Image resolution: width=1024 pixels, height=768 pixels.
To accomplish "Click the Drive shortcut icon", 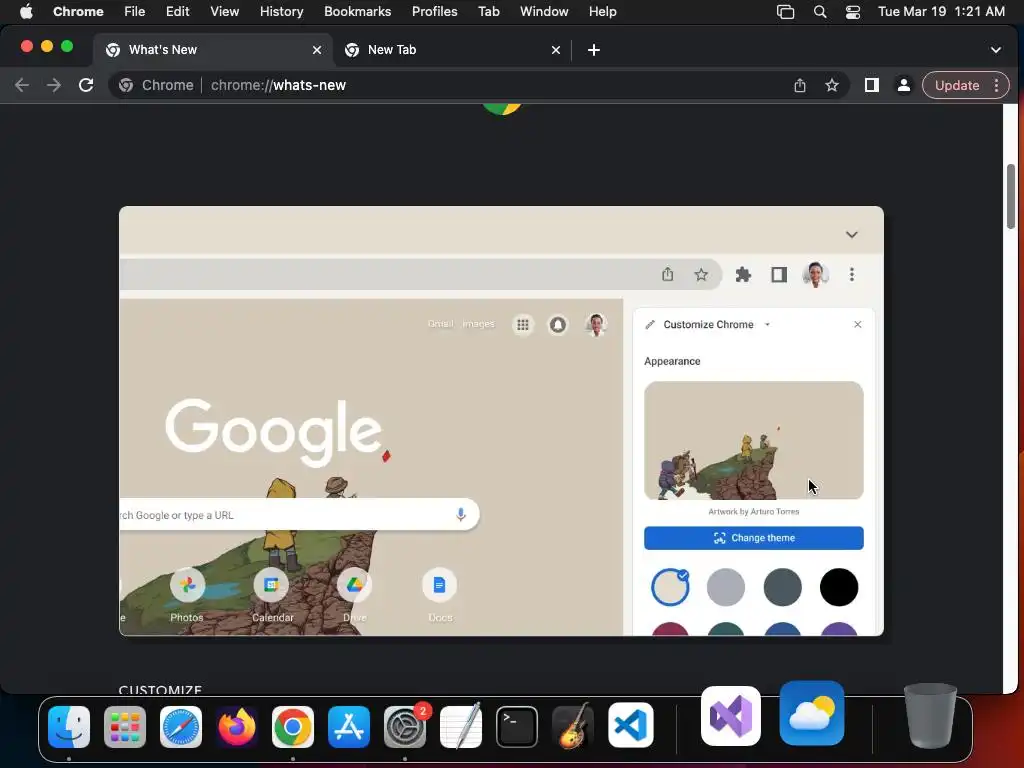I will point(355,584).
